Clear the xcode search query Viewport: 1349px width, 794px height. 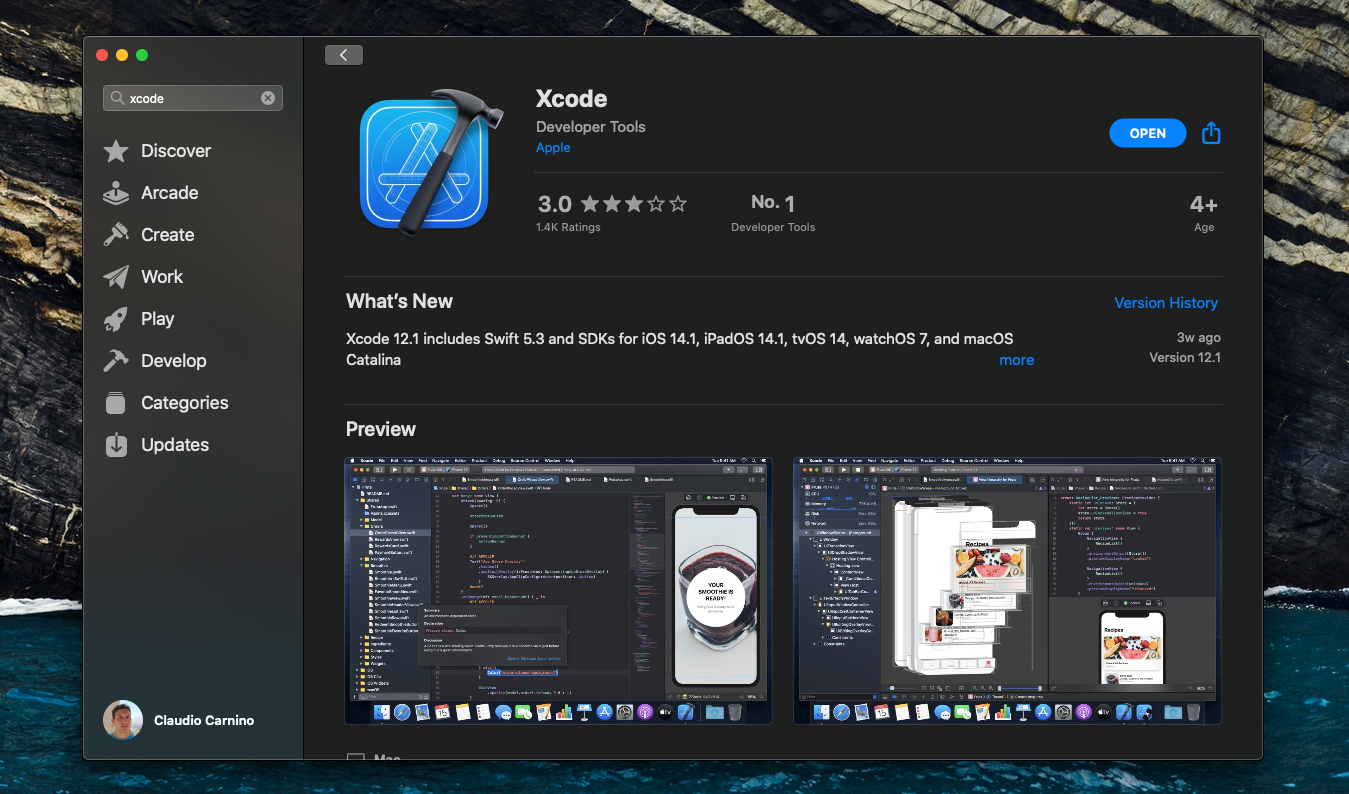[267, 97]
